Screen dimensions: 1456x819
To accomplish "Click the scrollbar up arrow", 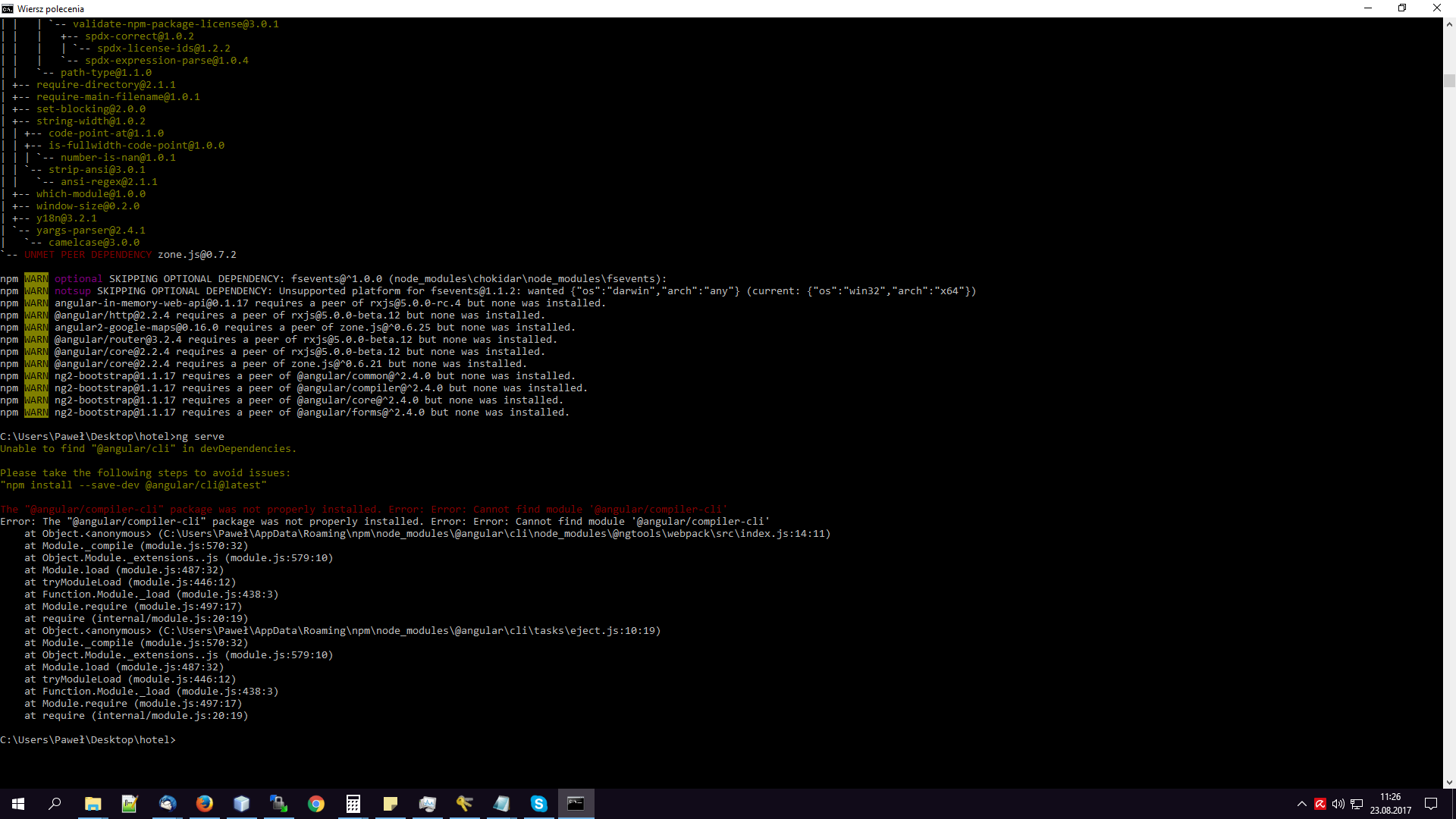I will tap(1449, 24).
